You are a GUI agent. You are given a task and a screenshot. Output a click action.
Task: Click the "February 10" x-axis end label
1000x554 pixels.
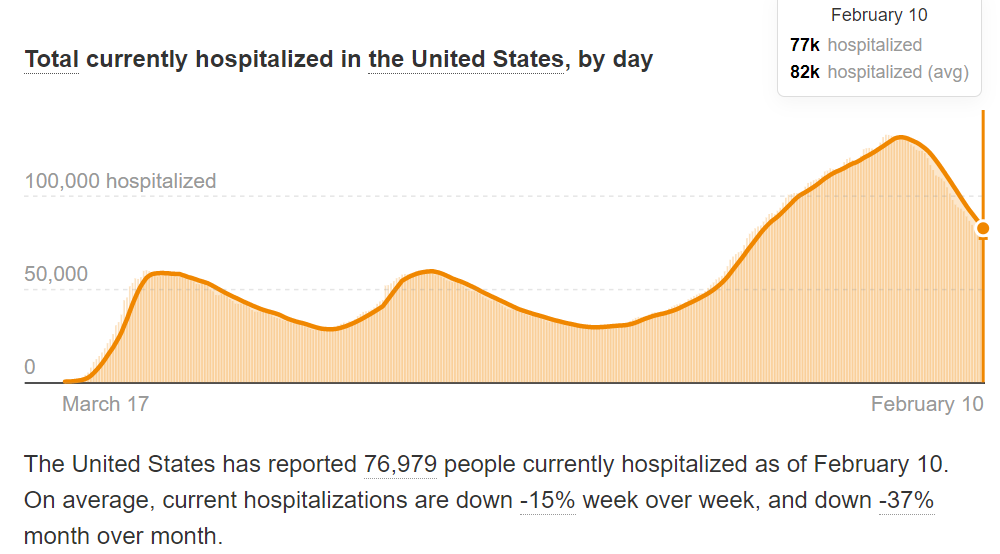[927, 404]
